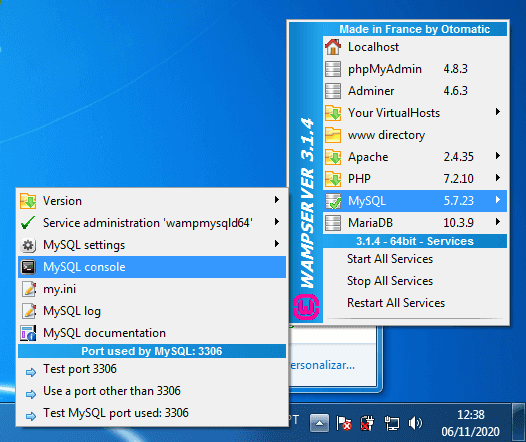Screen dimensions: 526x442
Task: Click the Your VirtualHosts folder icon
Action: [333, 113]
